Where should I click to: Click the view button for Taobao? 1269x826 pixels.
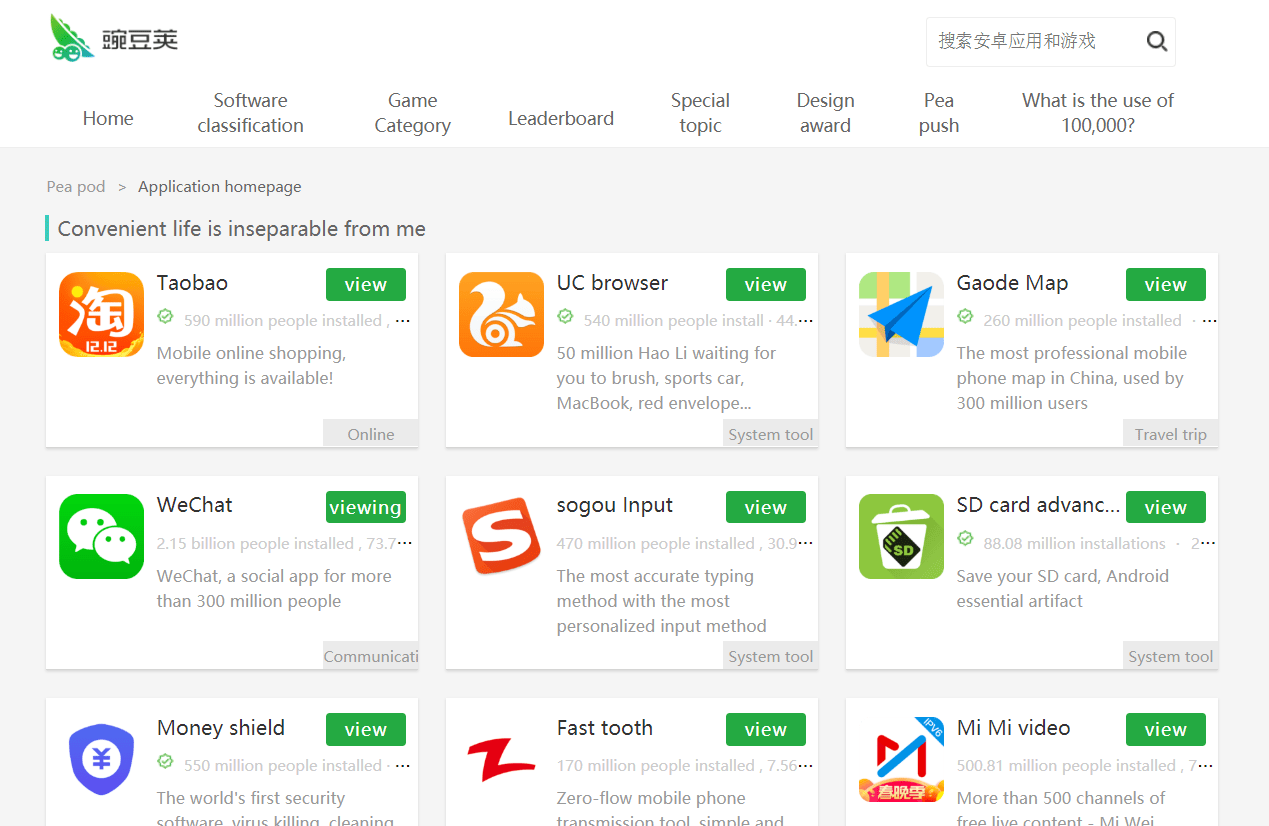[366, 285]
